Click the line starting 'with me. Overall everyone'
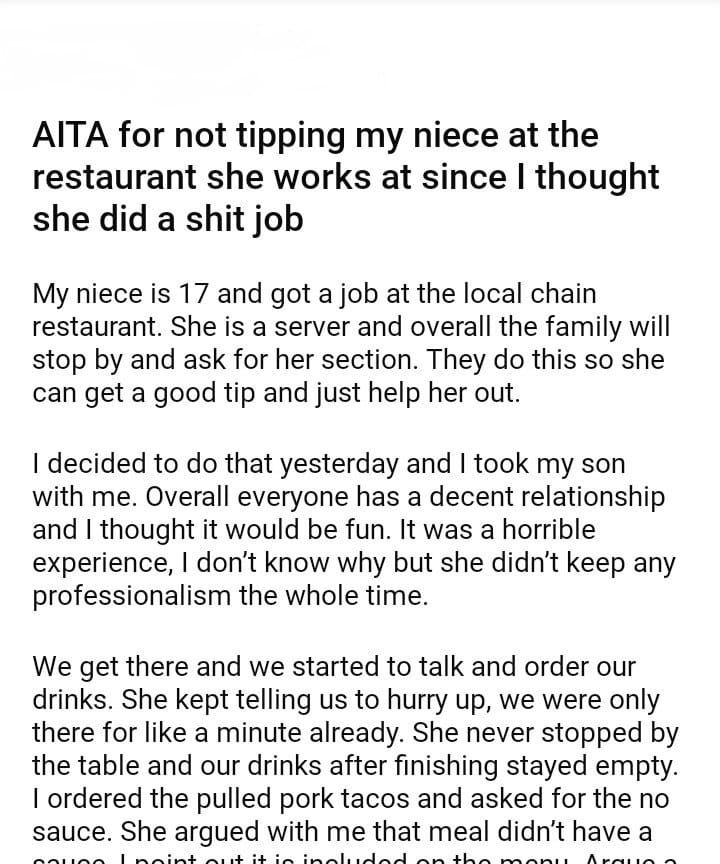Screen dimensions: 720x864 (x=350, y=496)
